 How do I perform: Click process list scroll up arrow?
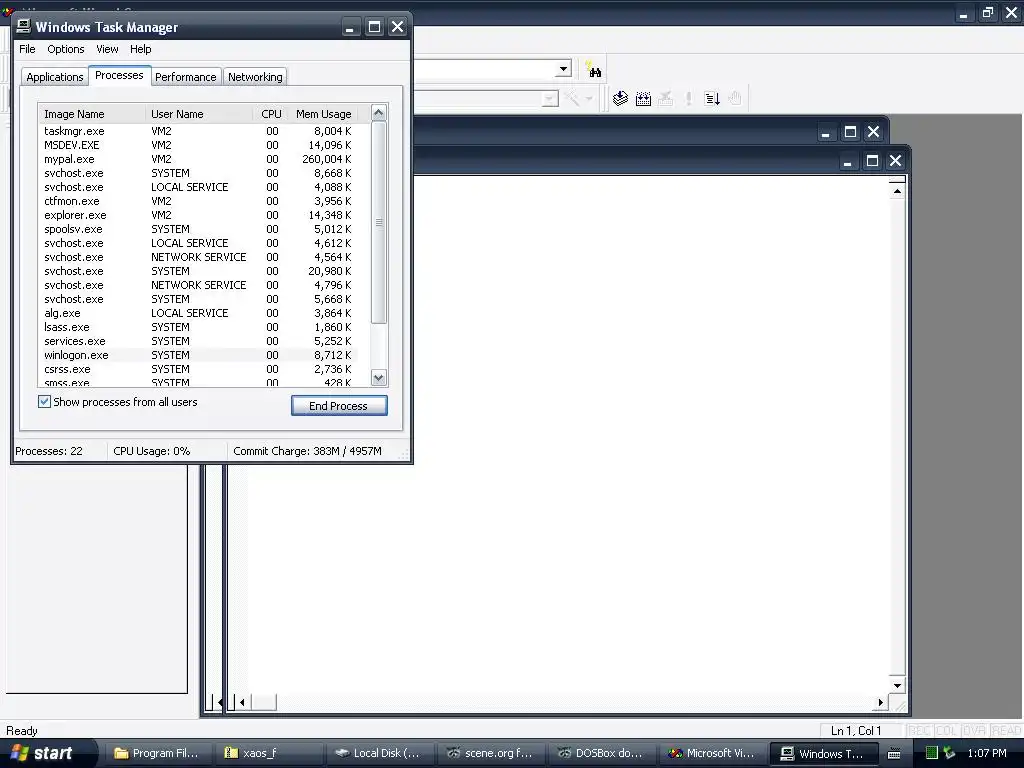[x=379, y=113]
